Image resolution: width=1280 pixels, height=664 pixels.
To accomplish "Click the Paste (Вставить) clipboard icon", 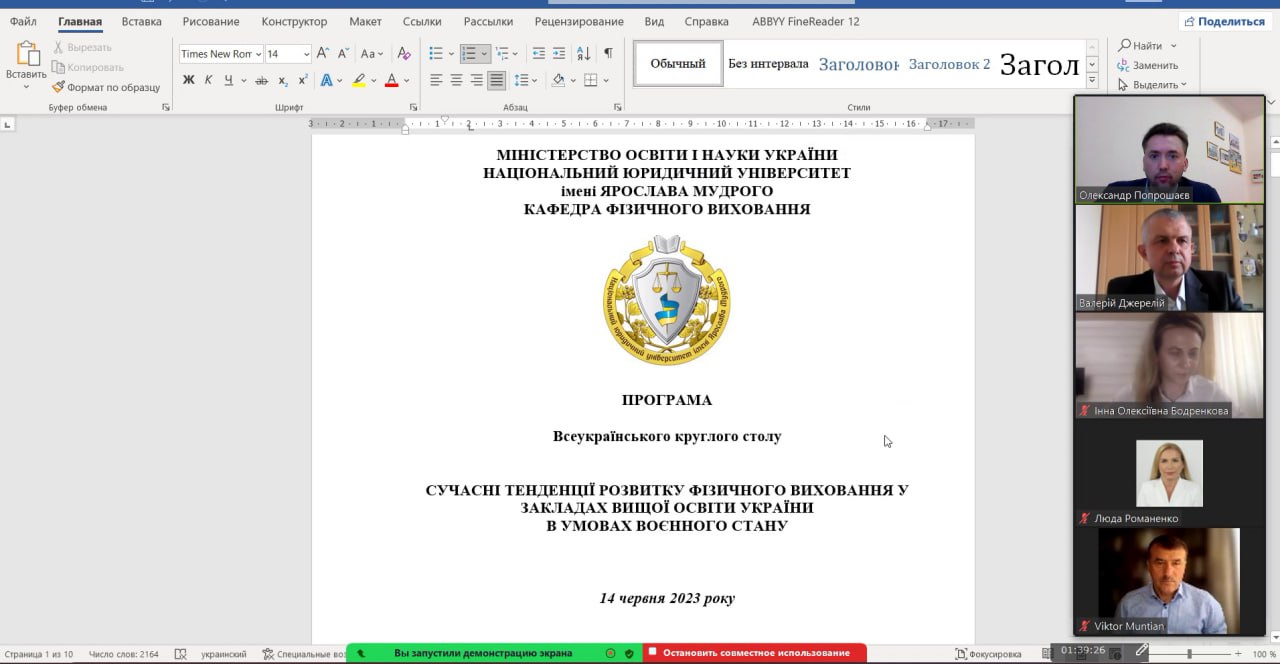I will click(26, 59).
